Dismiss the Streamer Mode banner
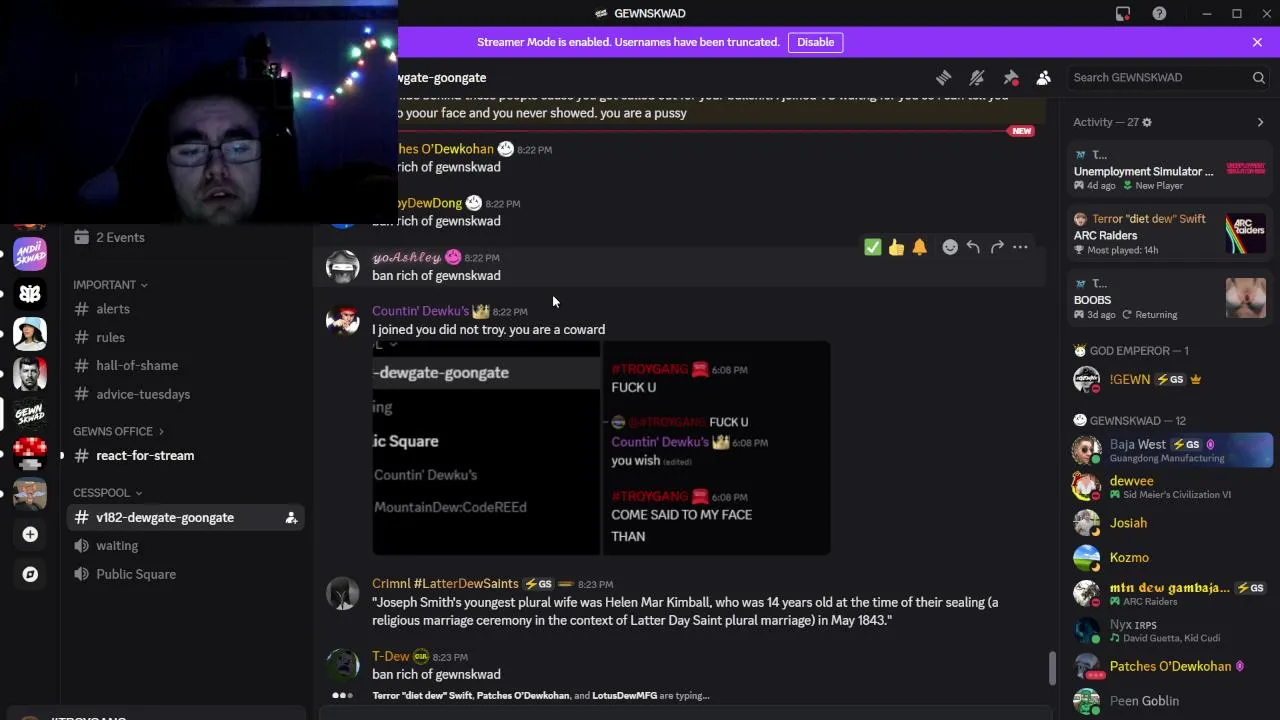The height and width of the screenshot is (720, 1280). pos(1257,42)
